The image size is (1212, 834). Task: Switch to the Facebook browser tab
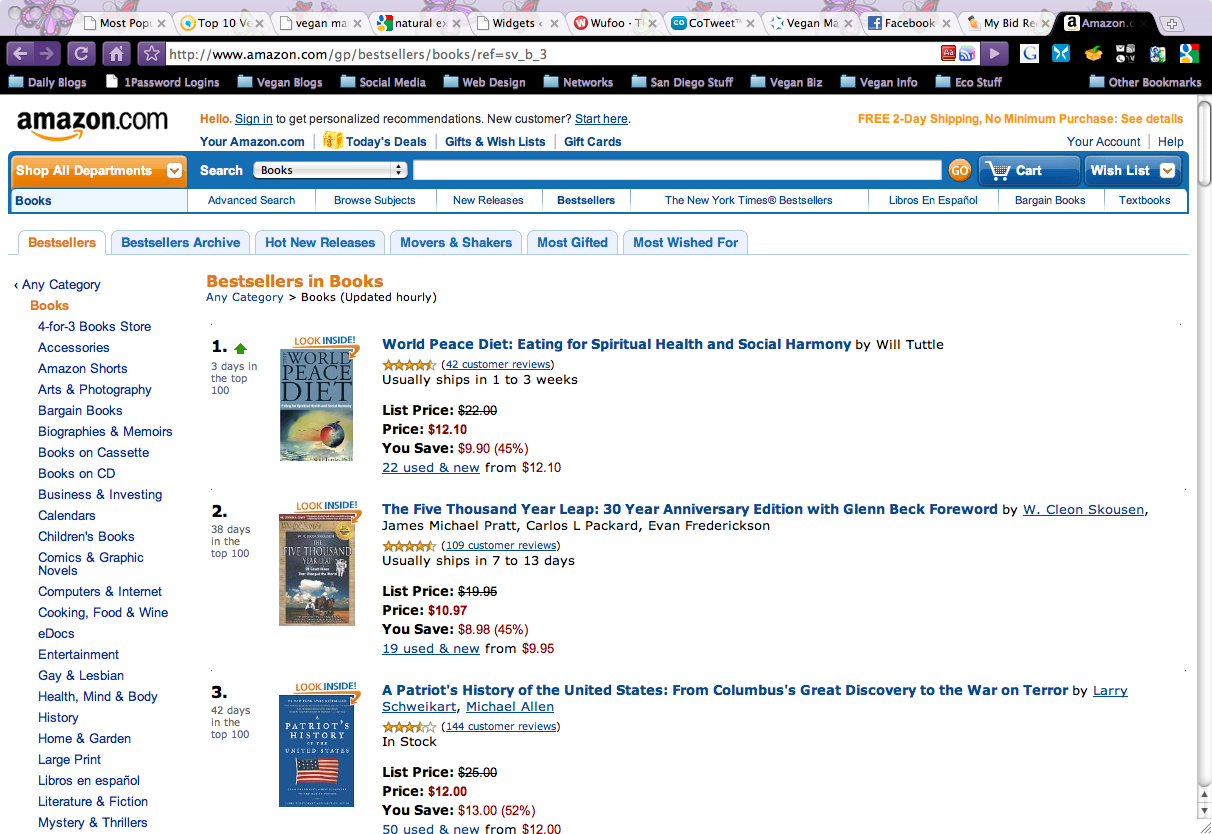point(906,23)
